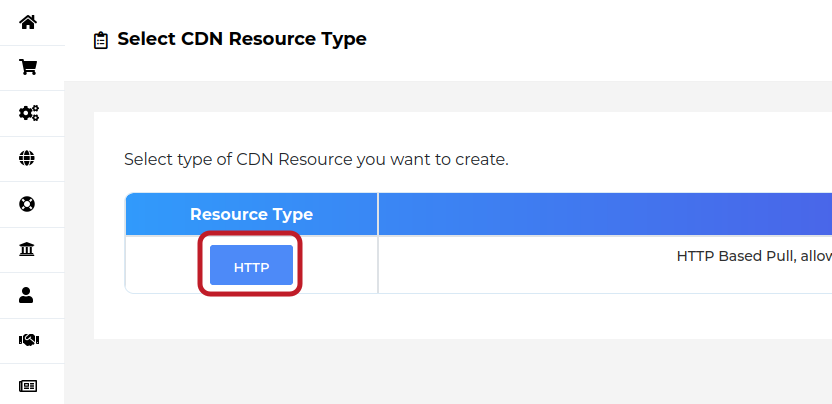
Task: Open the billing bank building icon
Action: pos(27,249)
